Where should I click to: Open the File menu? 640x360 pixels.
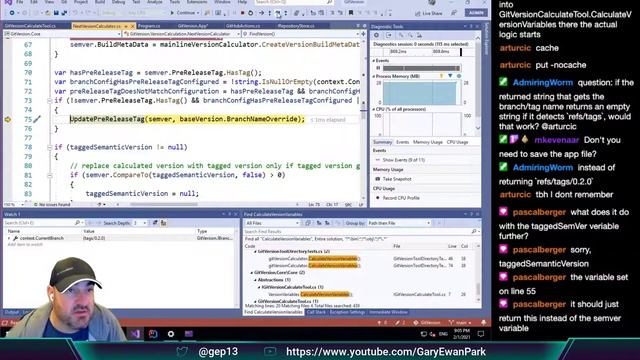19,2
